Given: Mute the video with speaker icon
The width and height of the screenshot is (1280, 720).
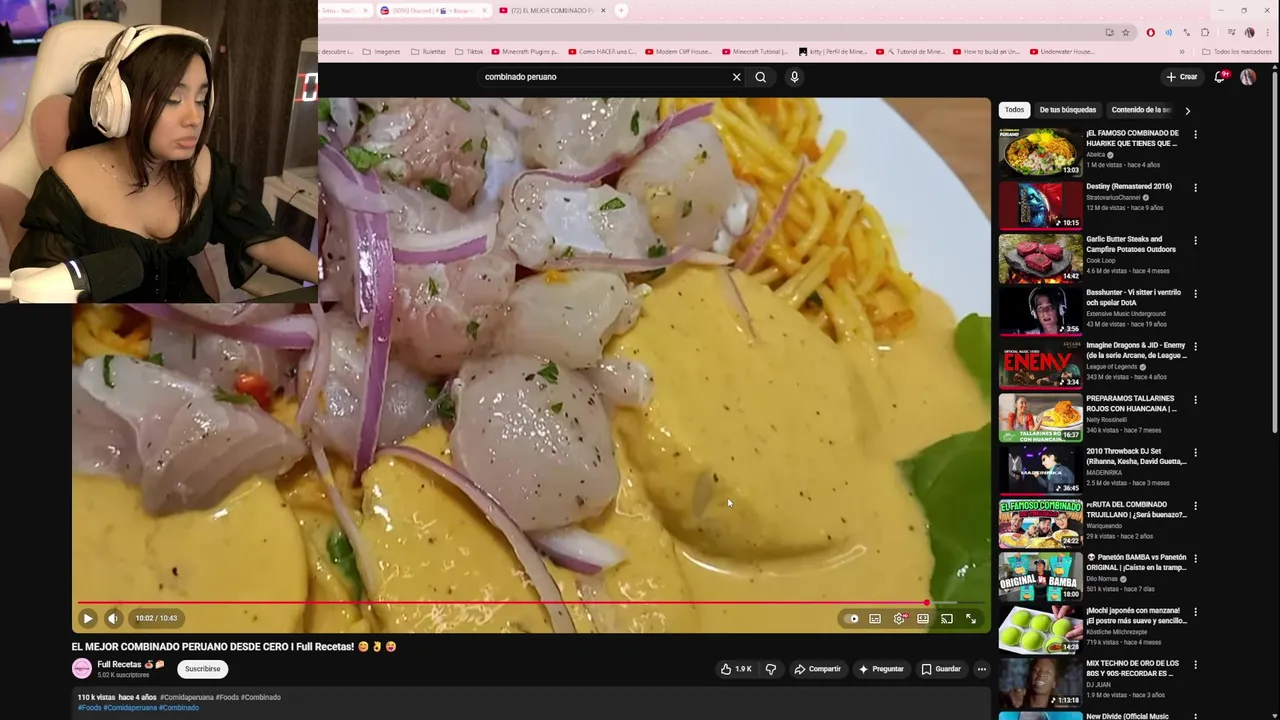Looking at the screenshot, I should 113,618.
